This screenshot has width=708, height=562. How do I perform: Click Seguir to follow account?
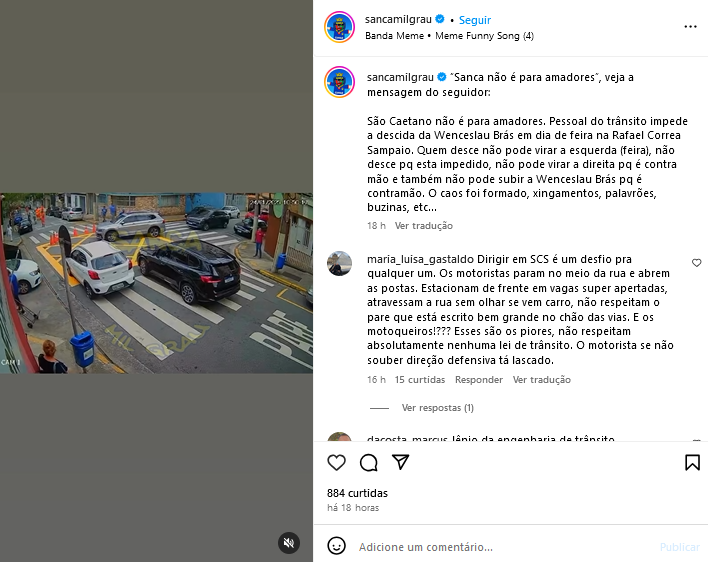pos(475,20)
